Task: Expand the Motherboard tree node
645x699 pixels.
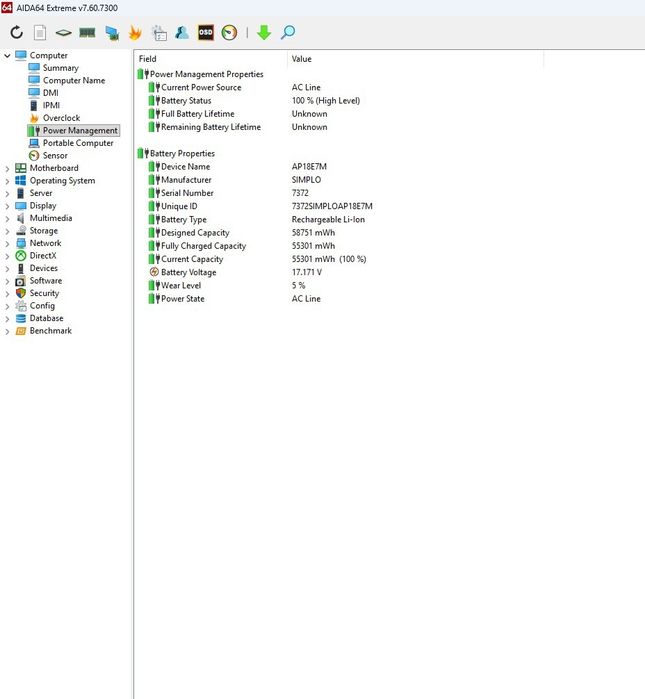Action: pos(7,169)
